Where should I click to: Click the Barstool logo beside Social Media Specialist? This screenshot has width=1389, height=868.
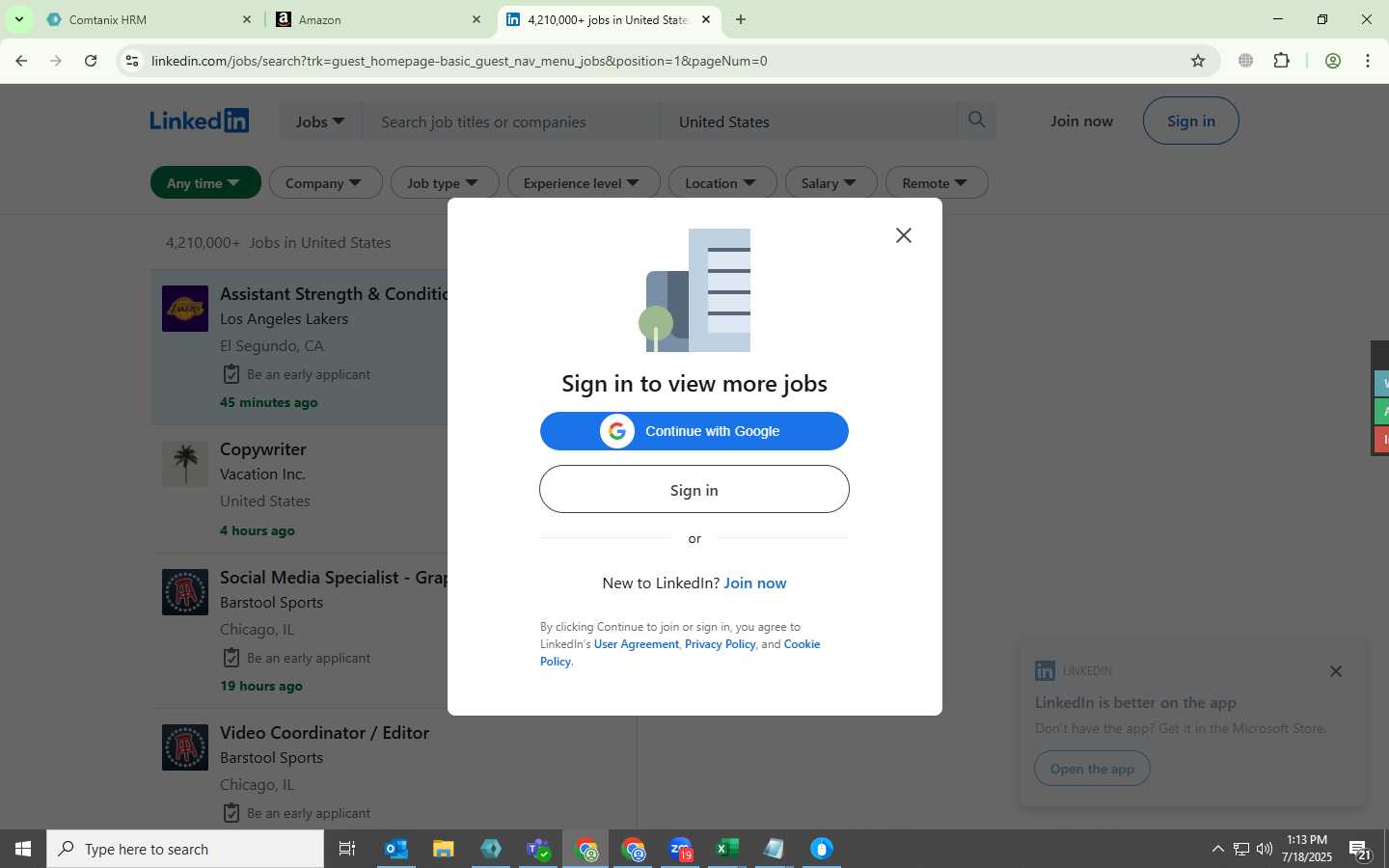[x=185, y=592]
